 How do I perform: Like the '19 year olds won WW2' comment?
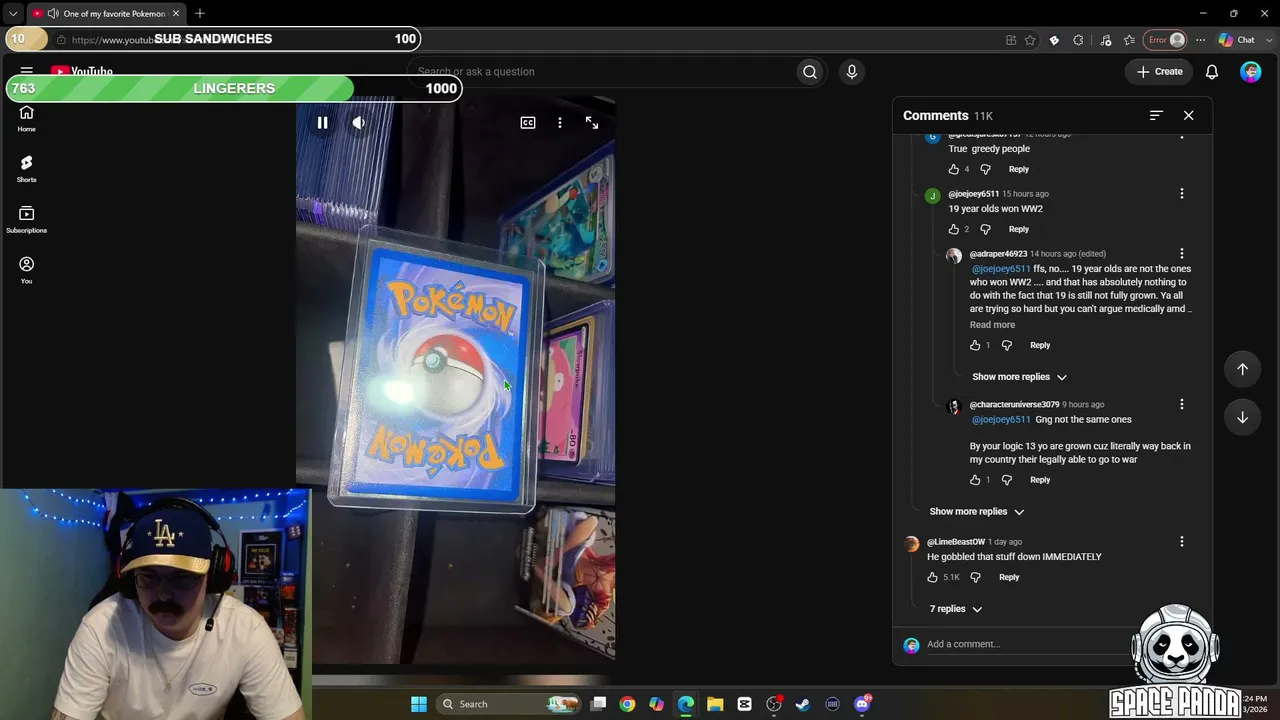point(954,230)
